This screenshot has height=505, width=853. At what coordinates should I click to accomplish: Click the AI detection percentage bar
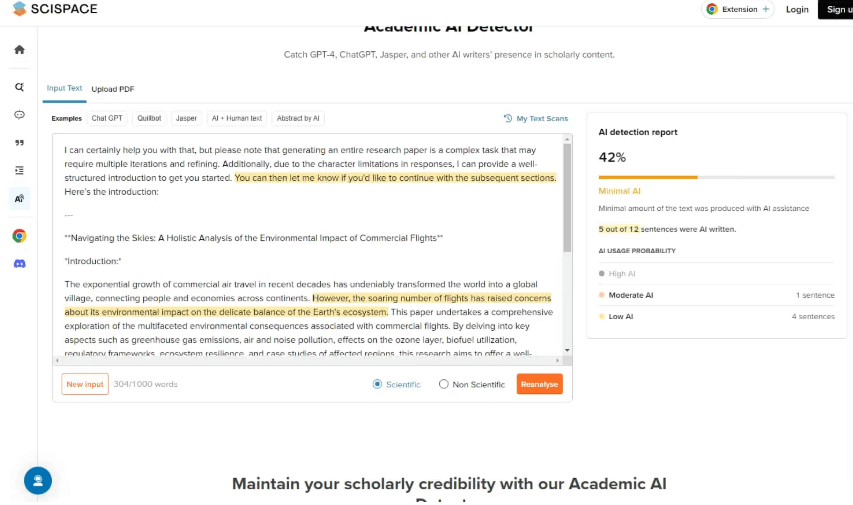pyautogui.click(x=715, y=178)
